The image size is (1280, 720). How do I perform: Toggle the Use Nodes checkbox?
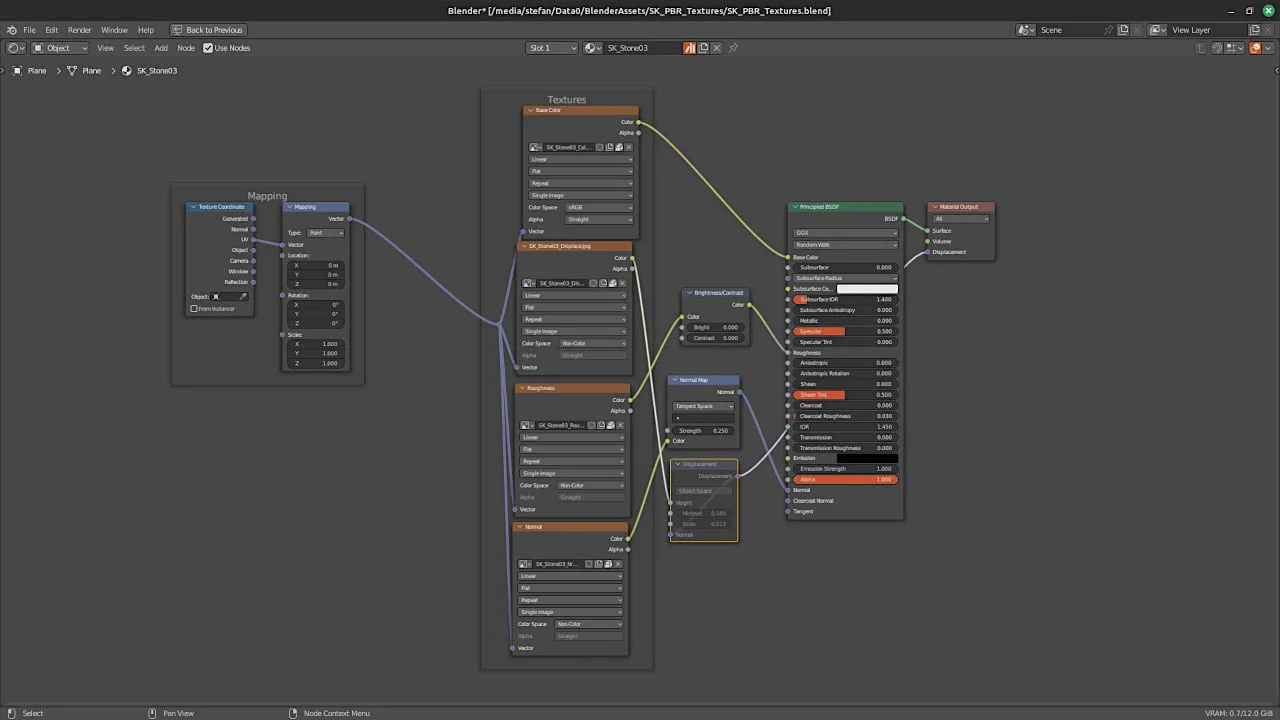click(209, 48)
